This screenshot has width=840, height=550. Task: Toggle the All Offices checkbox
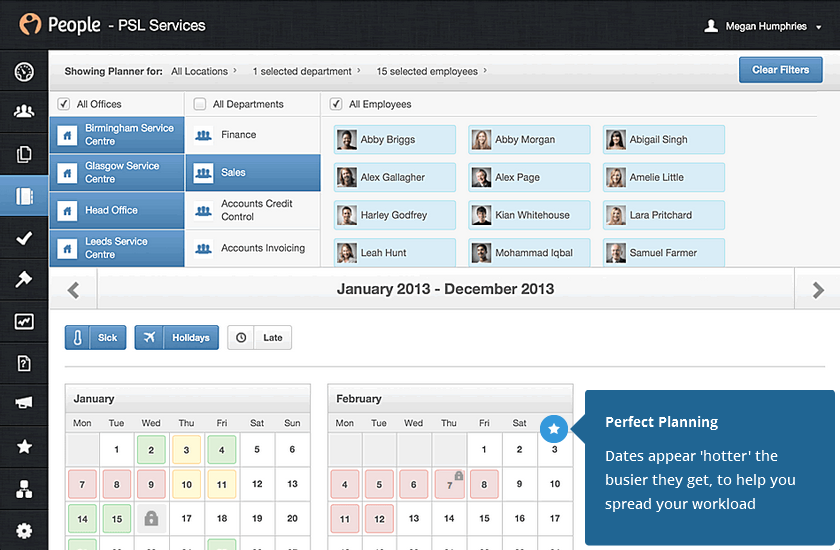(x=64, y=104)
